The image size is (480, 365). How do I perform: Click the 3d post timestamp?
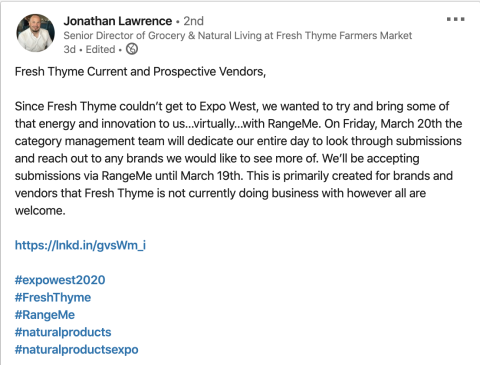(70, 49)
